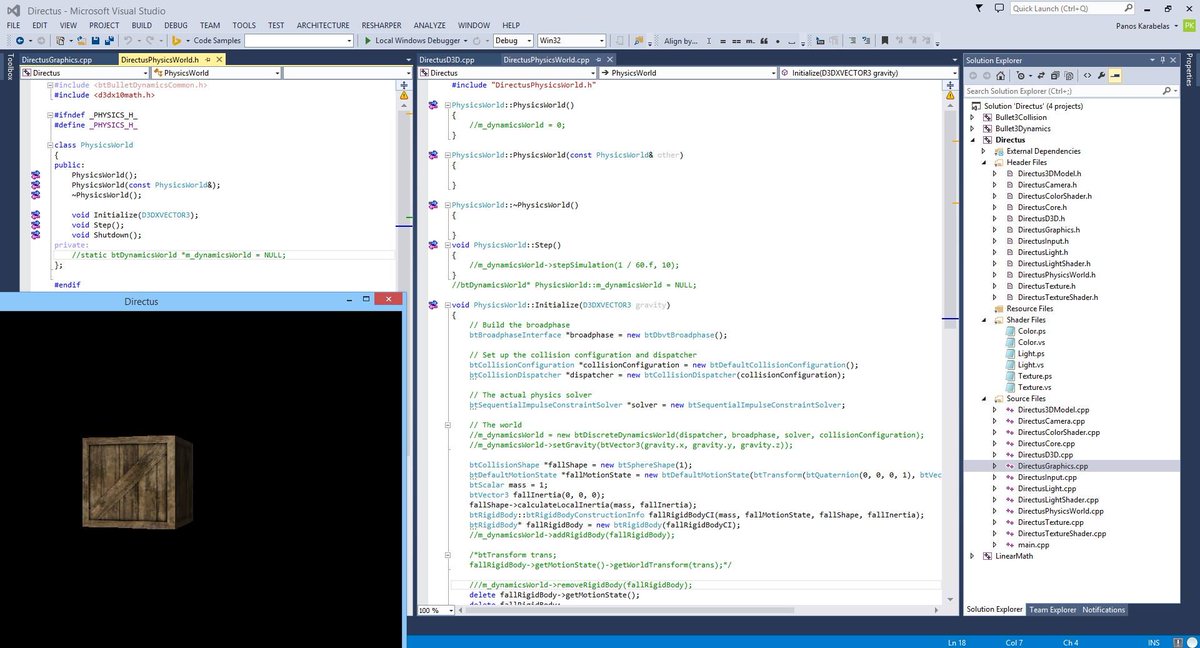Collapse PhysicsWorld::Initialize outlining region
Viewport: 1200px width, 648px height.
coord(446,305)
